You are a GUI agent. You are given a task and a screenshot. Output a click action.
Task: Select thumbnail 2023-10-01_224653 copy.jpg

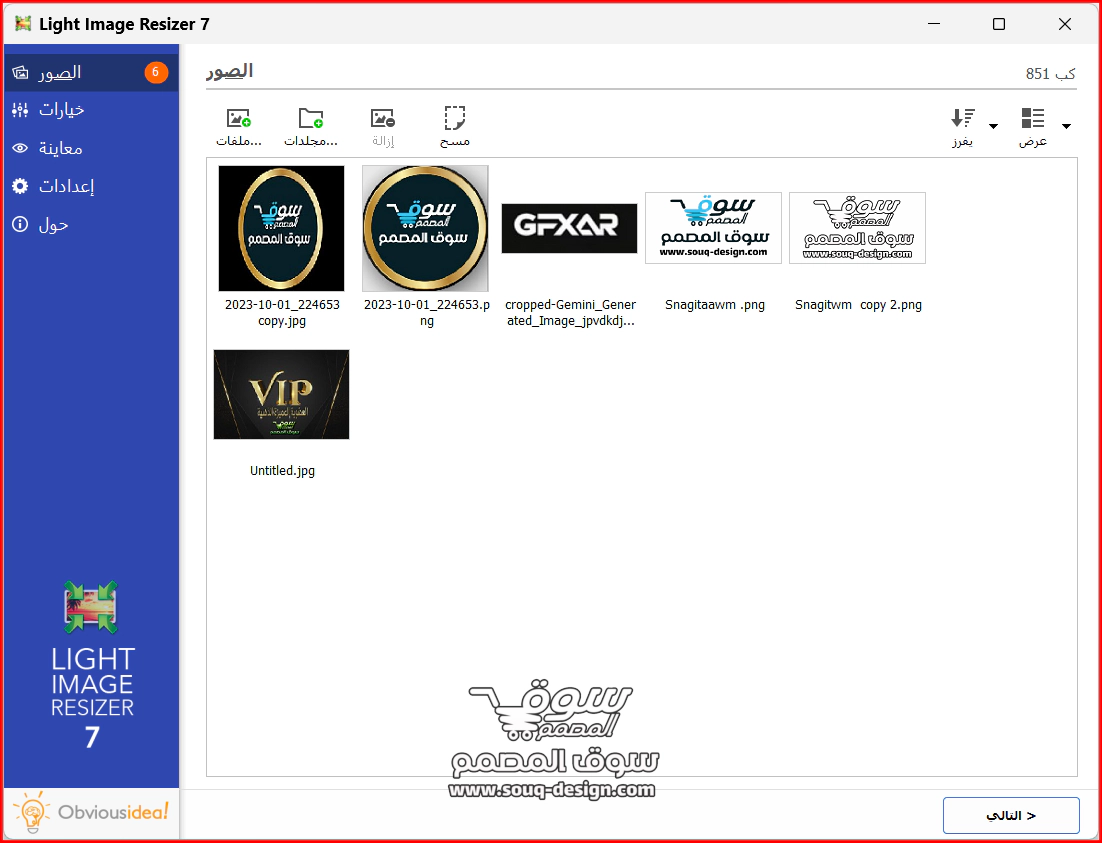[281, 229]
